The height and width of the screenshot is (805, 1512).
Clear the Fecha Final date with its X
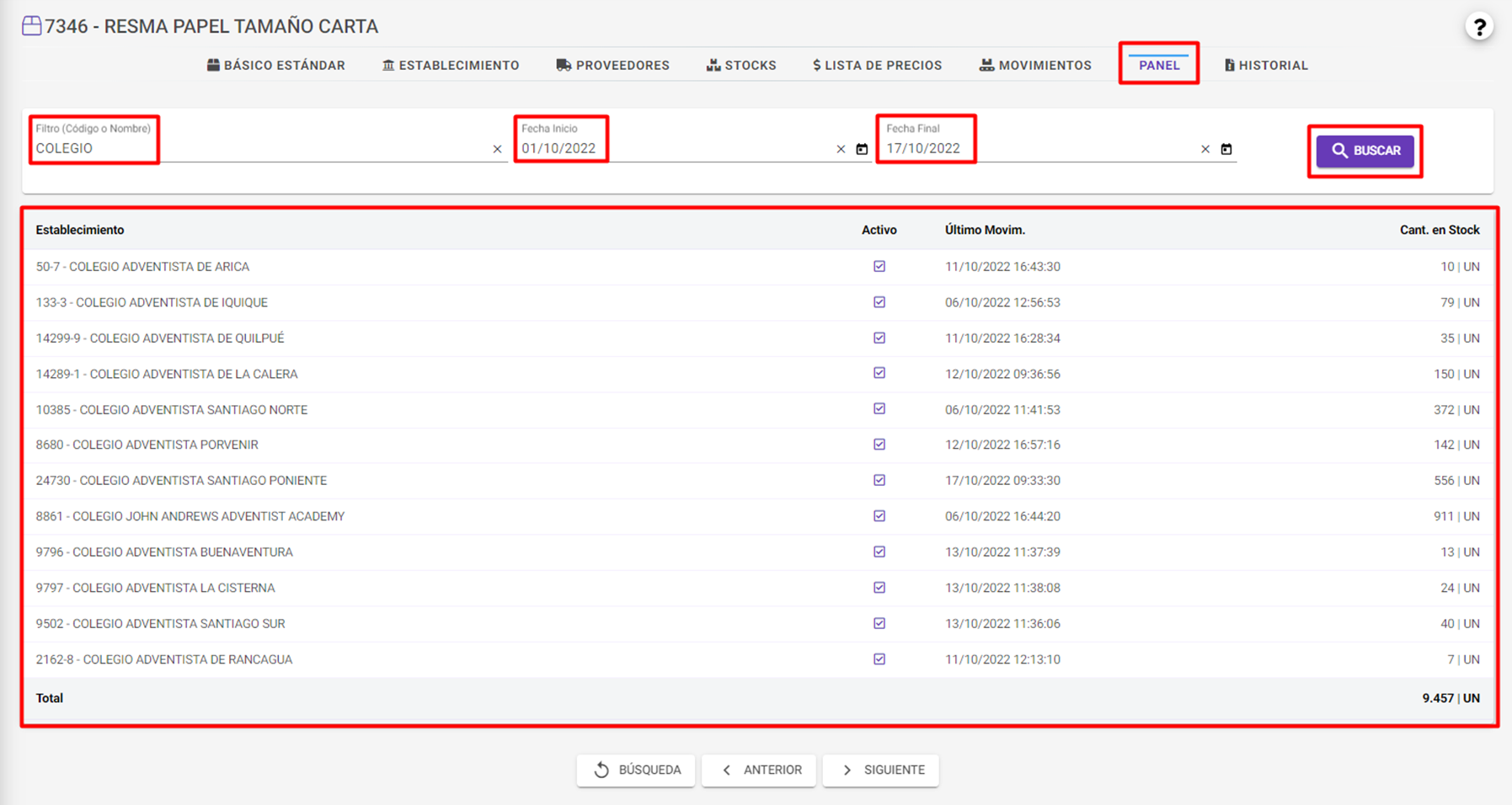(x=1205, y=149)
